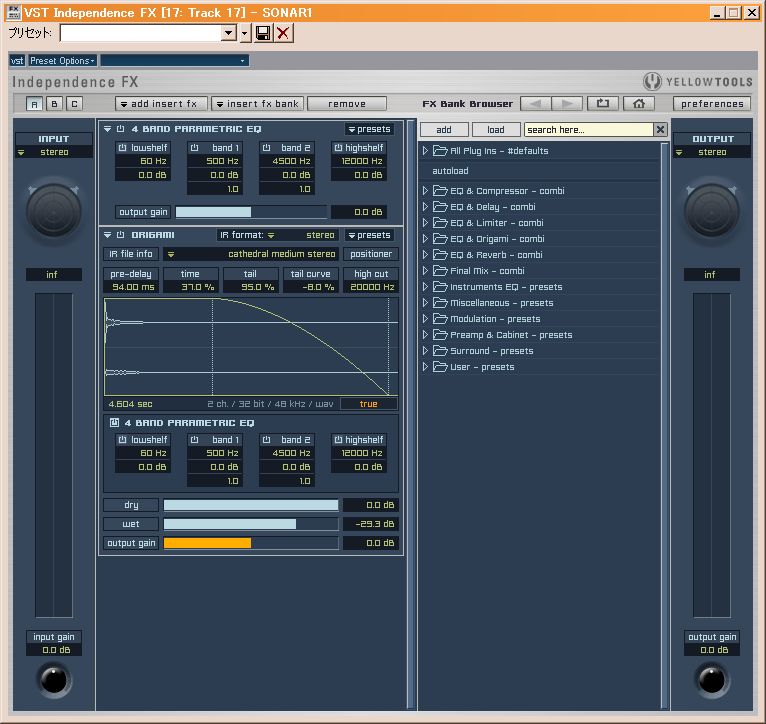This screenshot has width=766, height=724.
Task: Toggle band 2 in the lower EQ
Action: point(266,440)
